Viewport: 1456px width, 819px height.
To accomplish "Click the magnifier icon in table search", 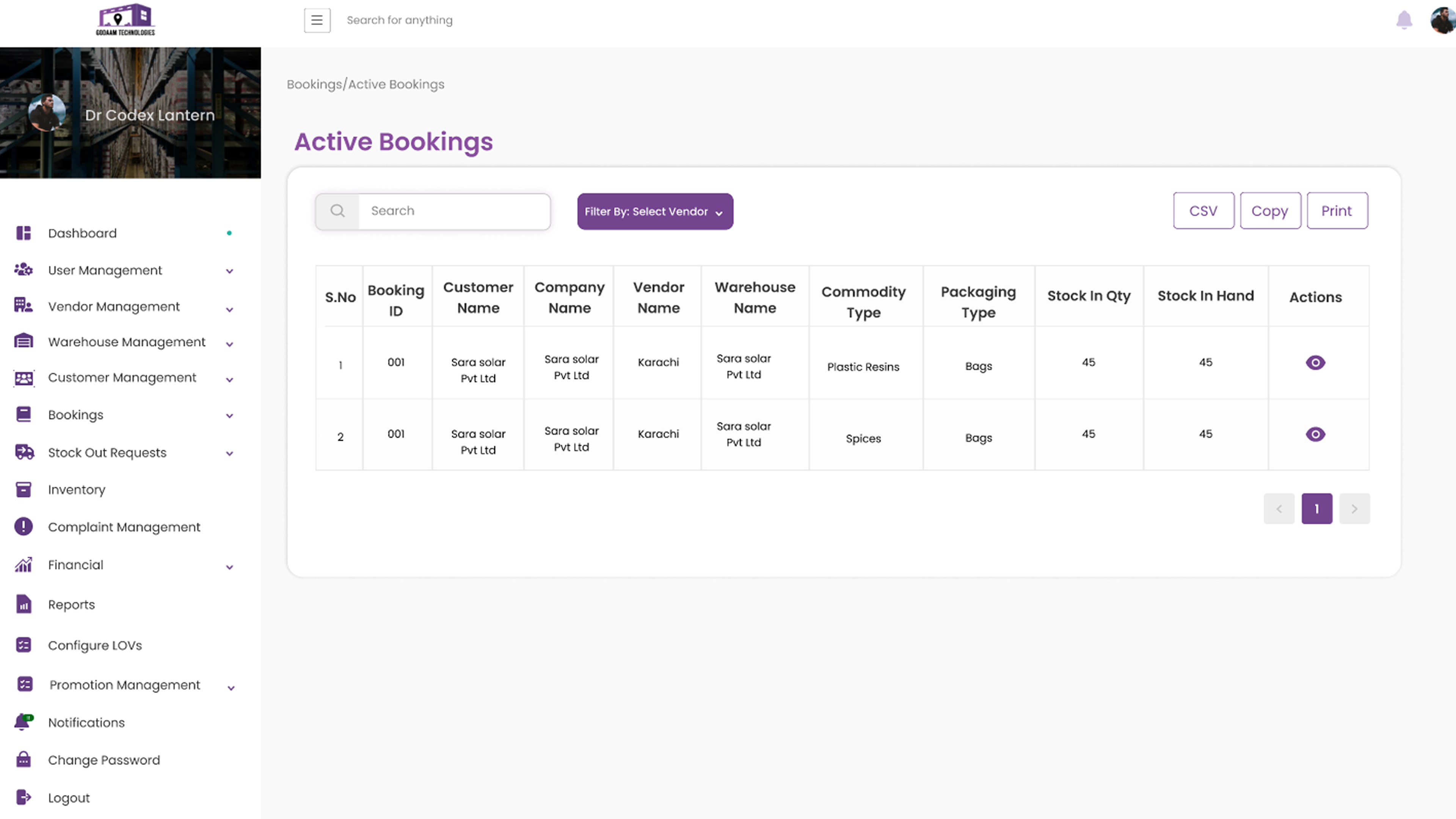I will coord(337,212).
